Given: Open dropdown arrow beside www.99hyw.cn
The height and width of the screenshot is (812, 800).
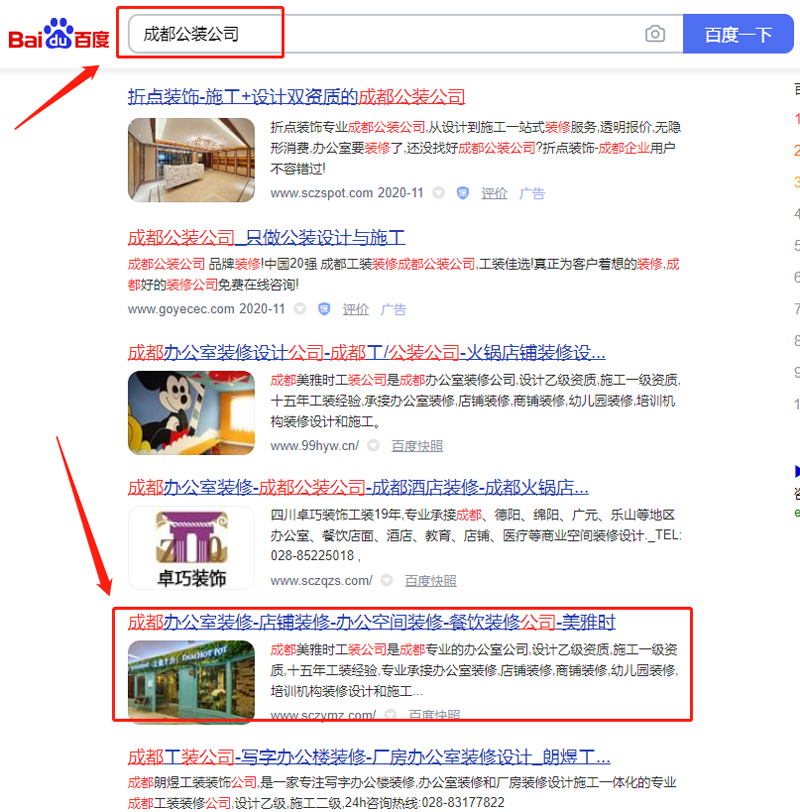Looking at the screenshot, I should pyautogui.click(x=373, y=446).
